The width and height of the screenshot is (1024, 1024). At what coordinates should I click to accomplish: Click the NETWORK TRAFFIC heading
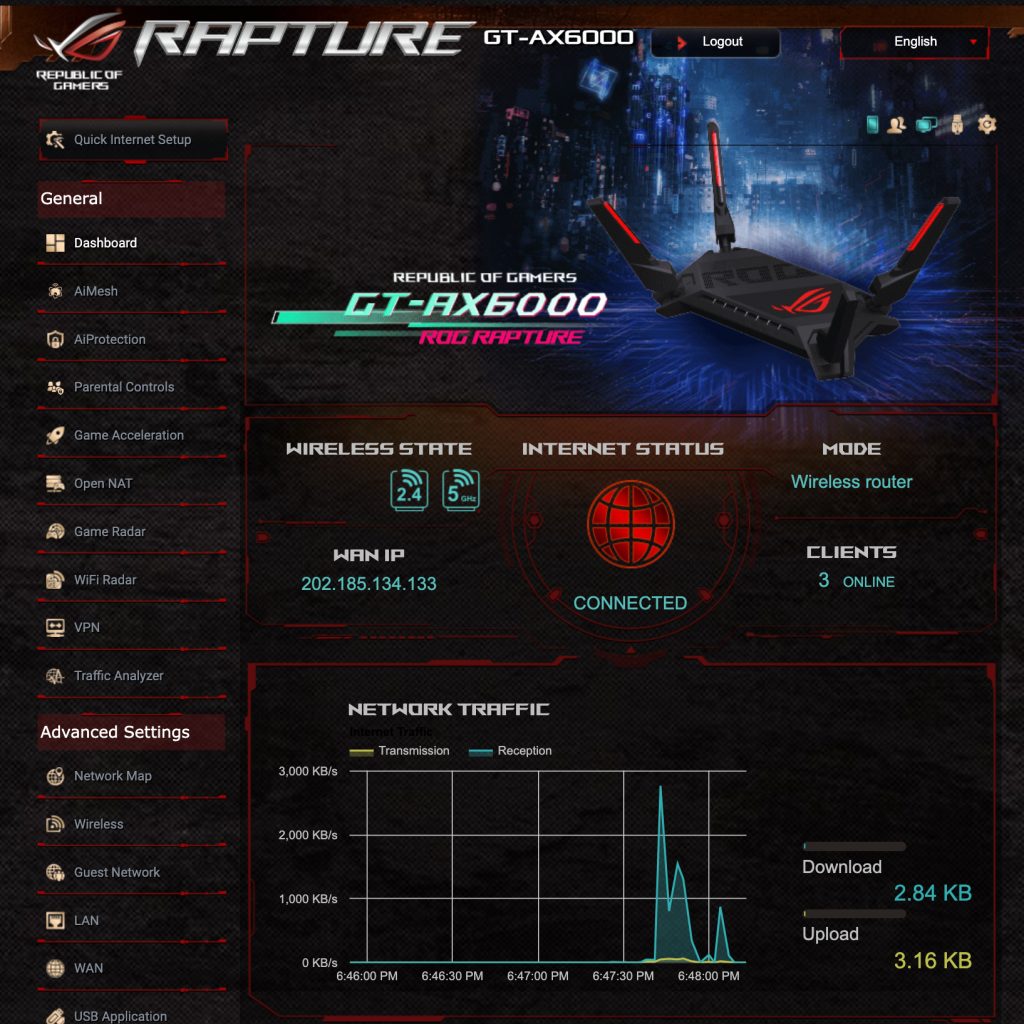(449, 709)
